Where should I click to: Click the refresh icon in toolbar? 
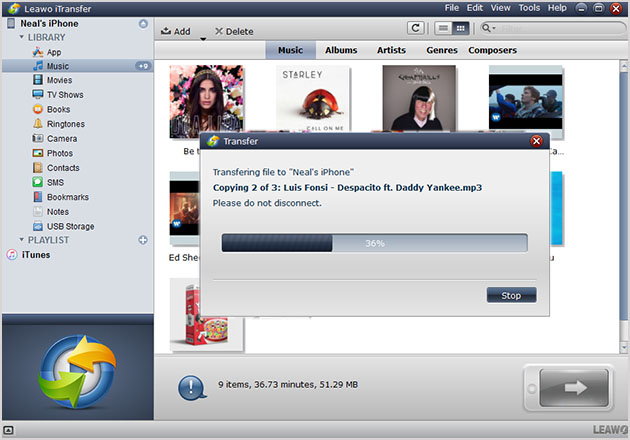[x=415, y=28]
